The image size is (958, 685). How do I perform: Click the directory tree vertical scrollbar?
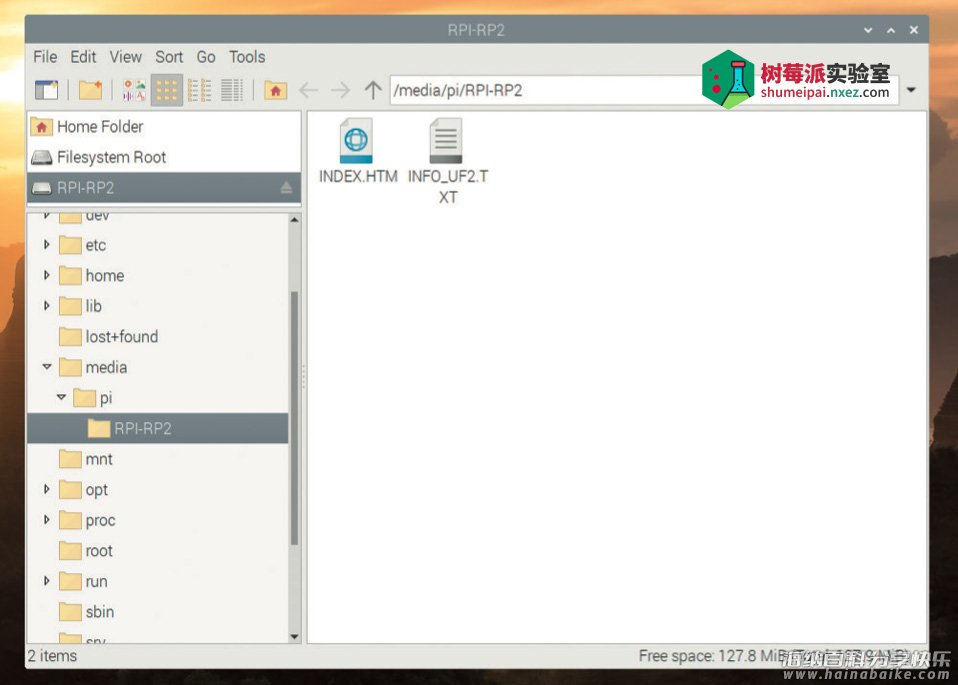click(294, 420)
